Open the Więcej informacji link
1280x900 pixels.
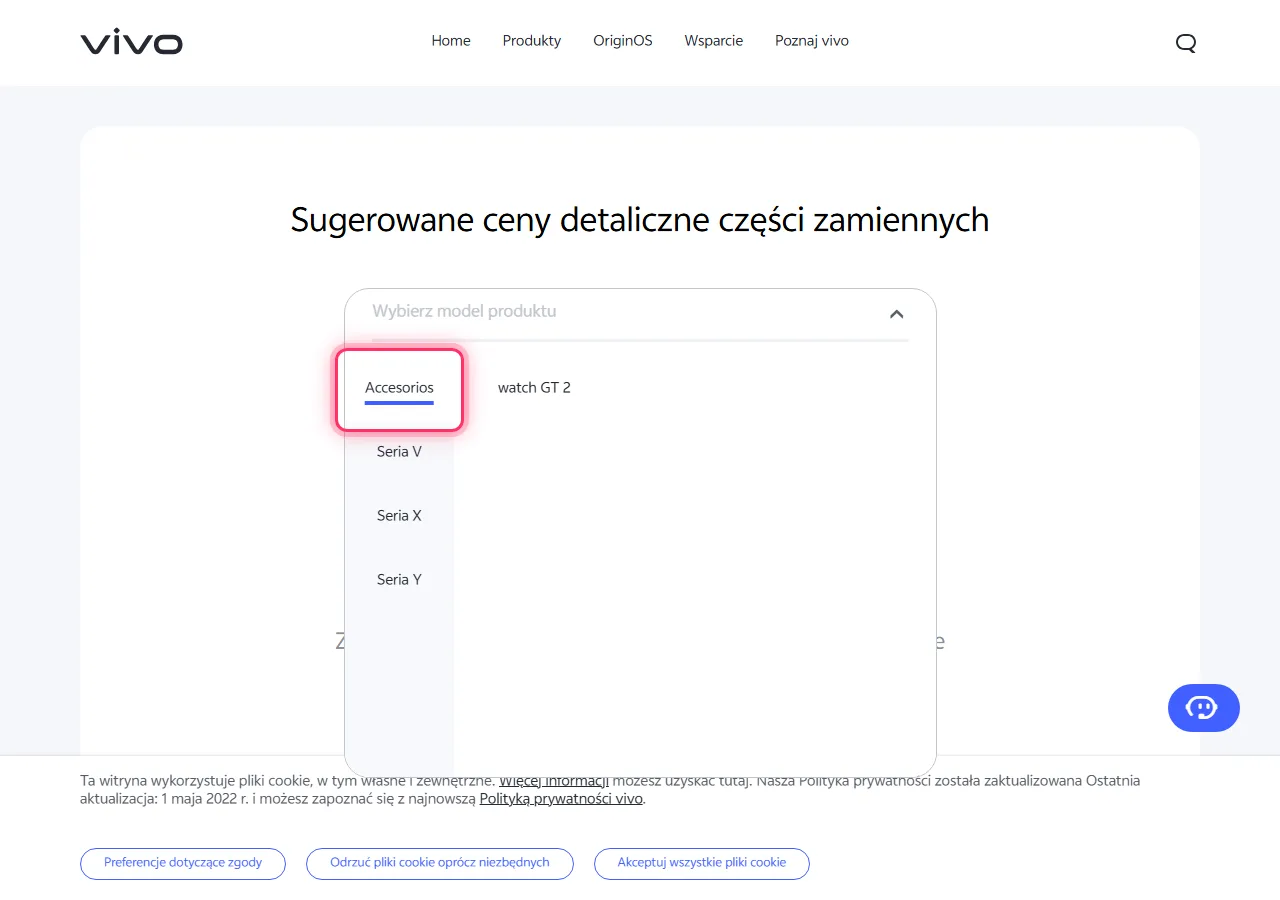pos(554,781)
